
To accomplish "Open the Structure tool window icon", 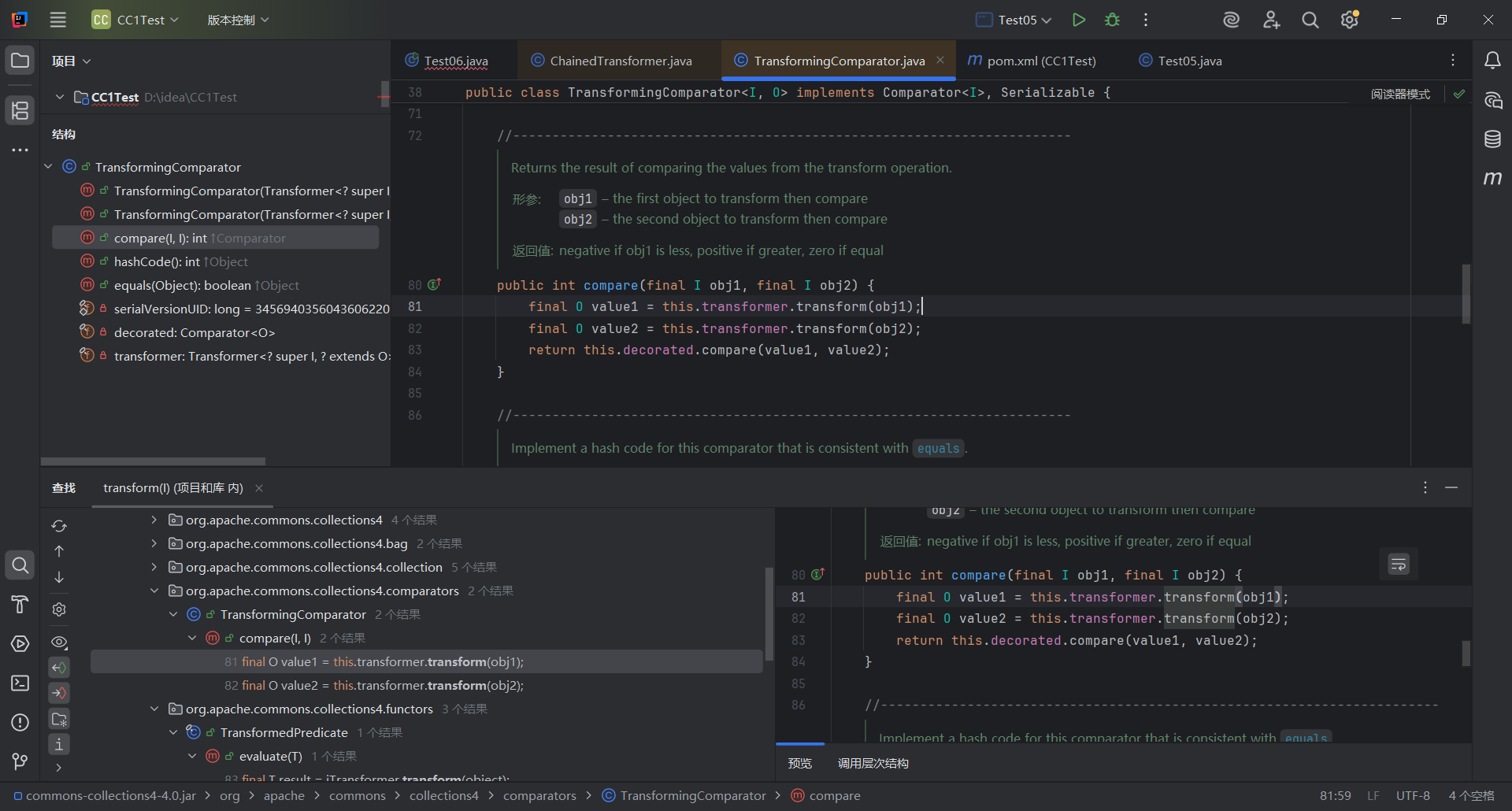I will click(x=20, y=110).
